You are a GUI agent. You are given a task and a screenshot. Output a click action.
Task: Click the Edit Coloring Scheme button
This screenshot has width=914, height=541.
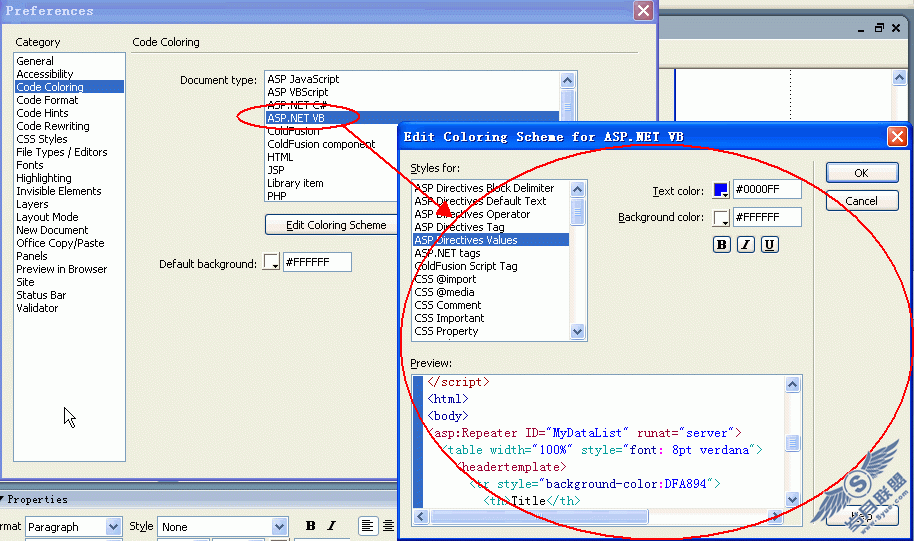(332, 225)
